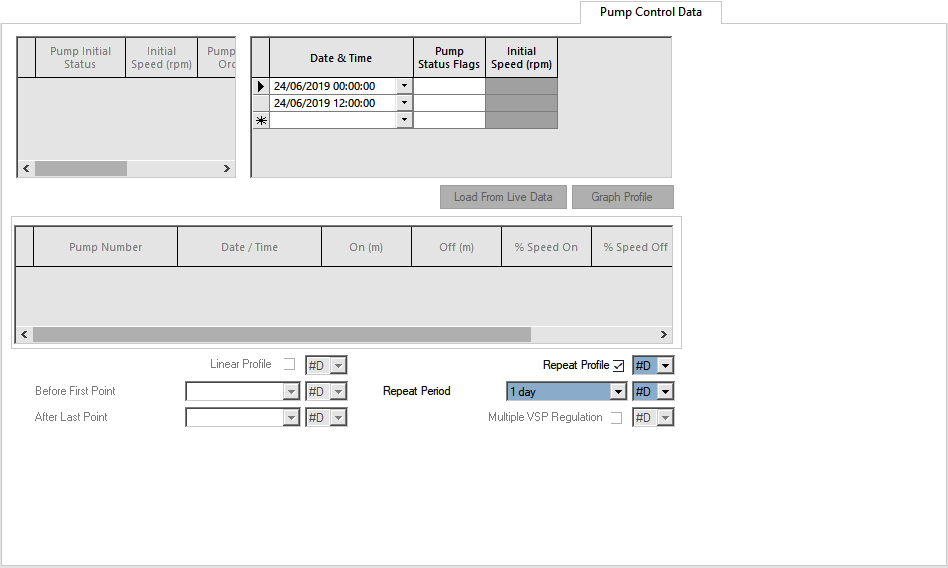The width and height of the screenshot is (948, 568).
Task: Open date picker for 24/06/2019 00:00:00 row
Action: click(x=404, y=86)
